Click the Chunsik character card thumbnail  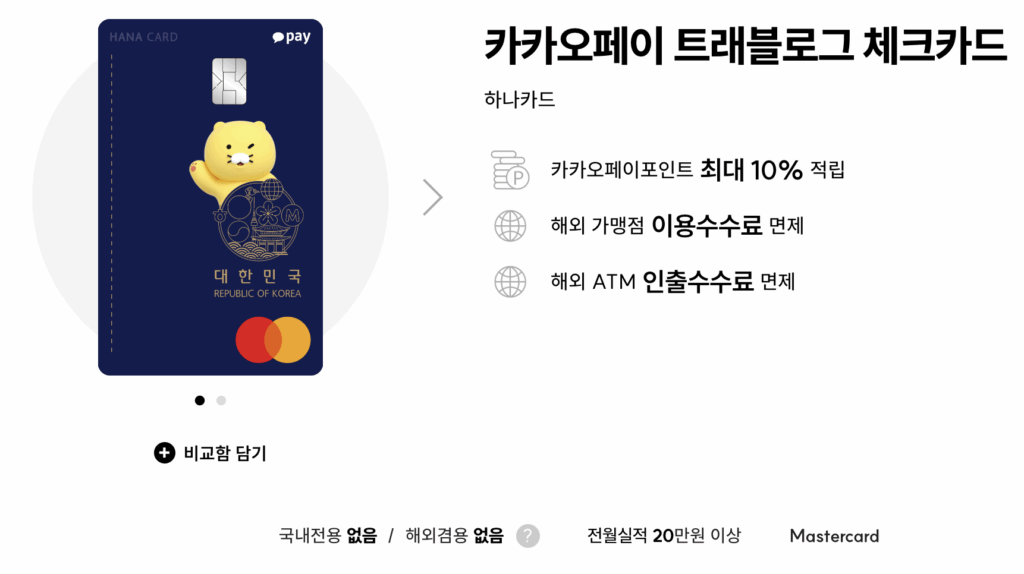point(210,197)
